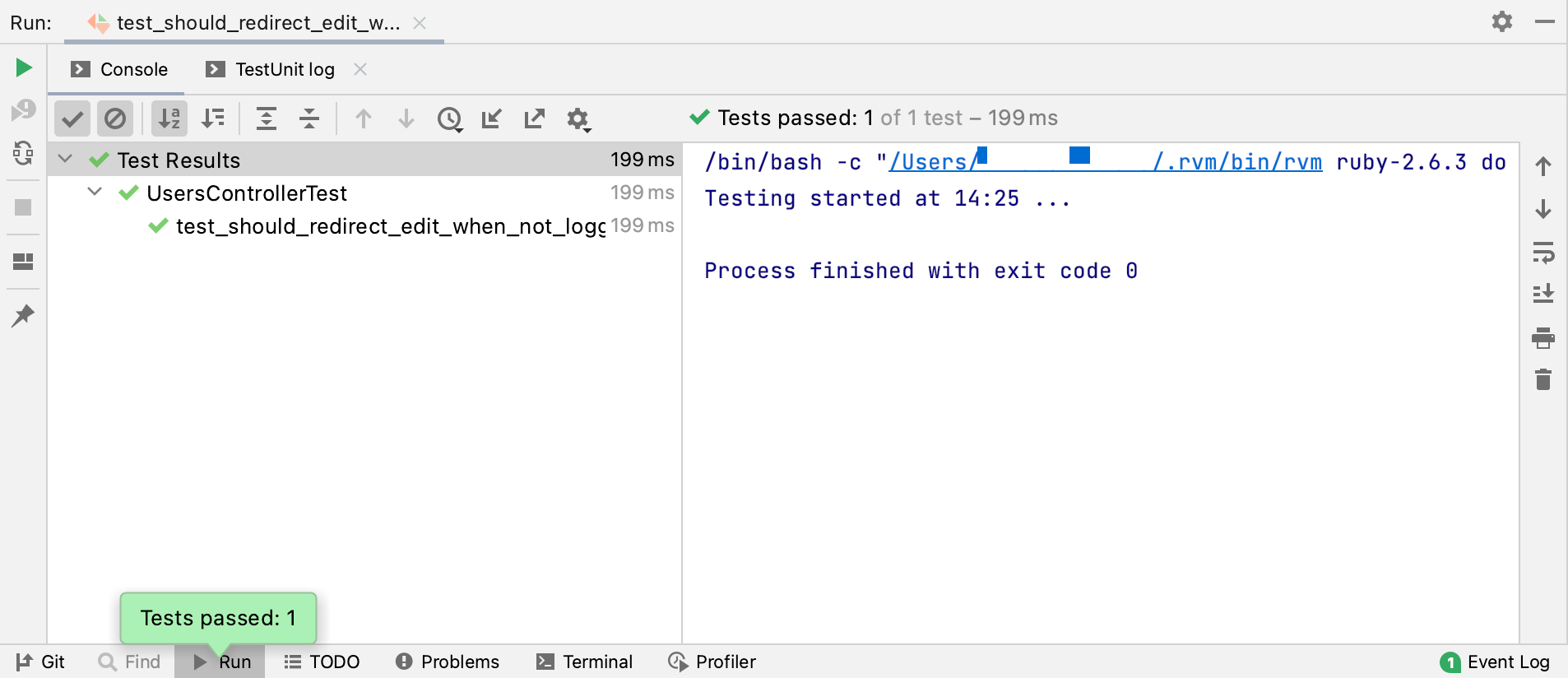The width and height of the screenshot is (1568, 678).
Task: Open test runner settings gear dropdown
Action: point(578,119)
